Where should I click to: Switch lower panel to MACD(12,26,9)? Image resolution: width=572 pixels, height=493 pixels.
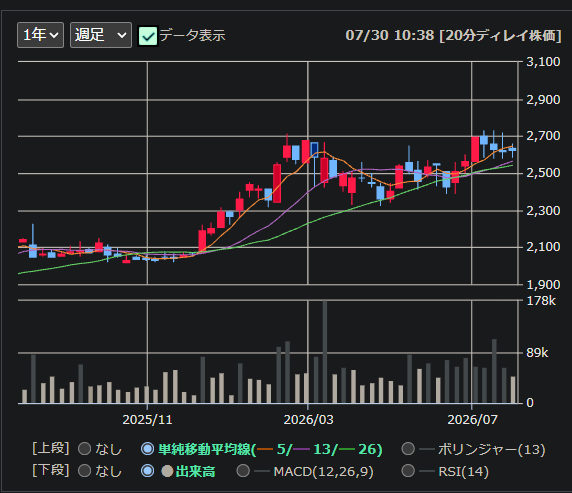pos(243,471)
